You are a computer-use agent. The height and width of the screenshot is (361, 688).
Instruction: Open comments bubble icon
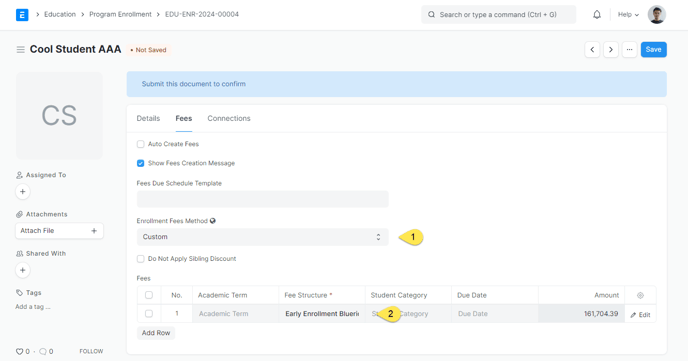(43, 351)
